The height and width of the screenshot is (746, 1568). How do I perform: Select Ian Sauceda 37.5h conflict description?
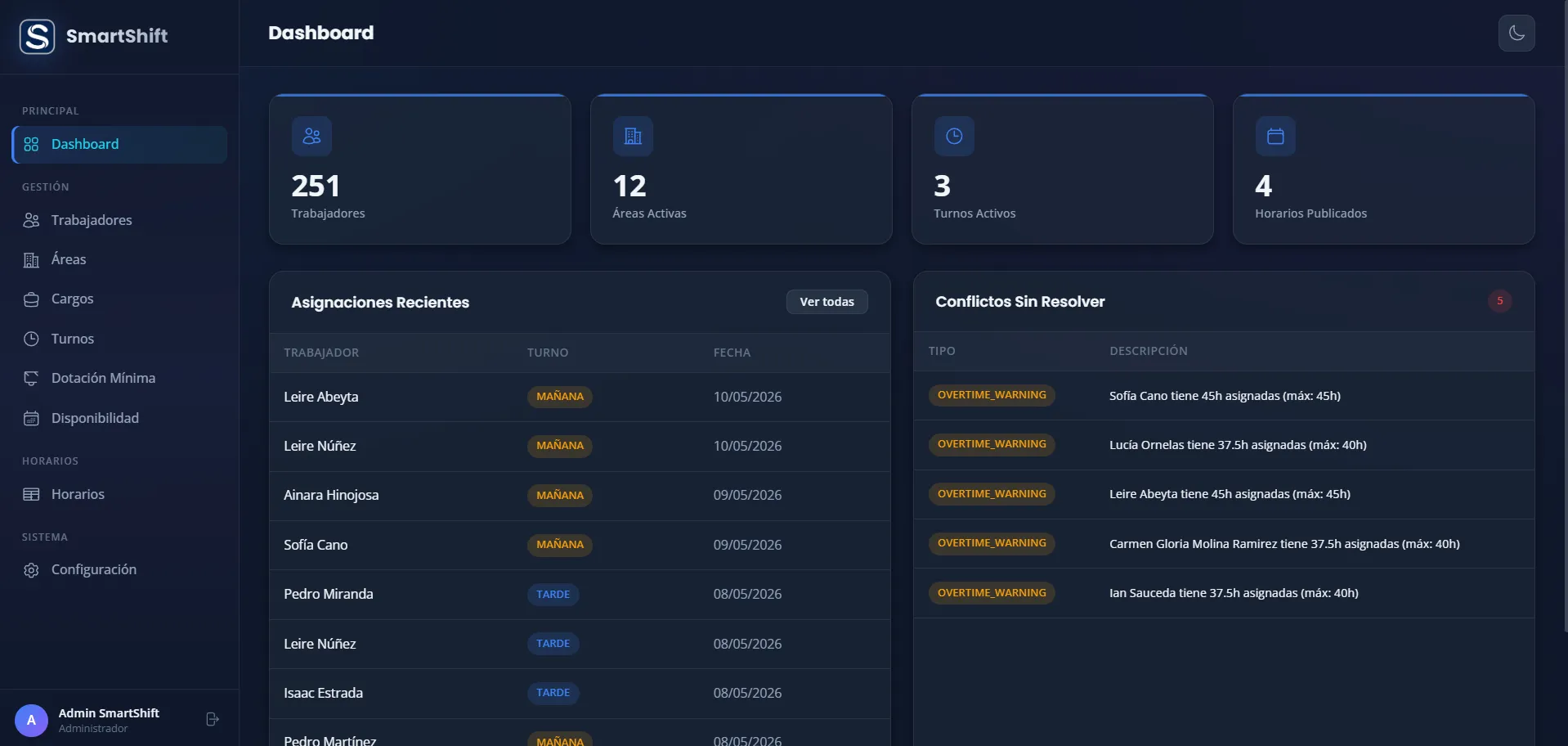click(1234, 593)
